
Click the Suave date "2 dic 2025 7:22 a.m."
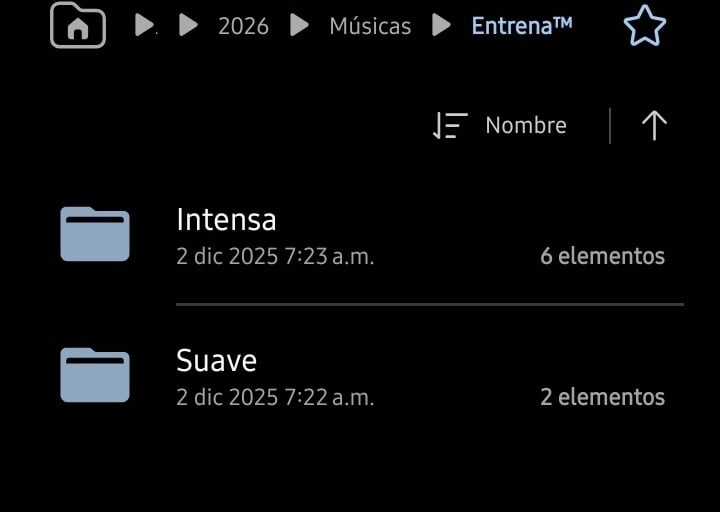coord(275,397)
